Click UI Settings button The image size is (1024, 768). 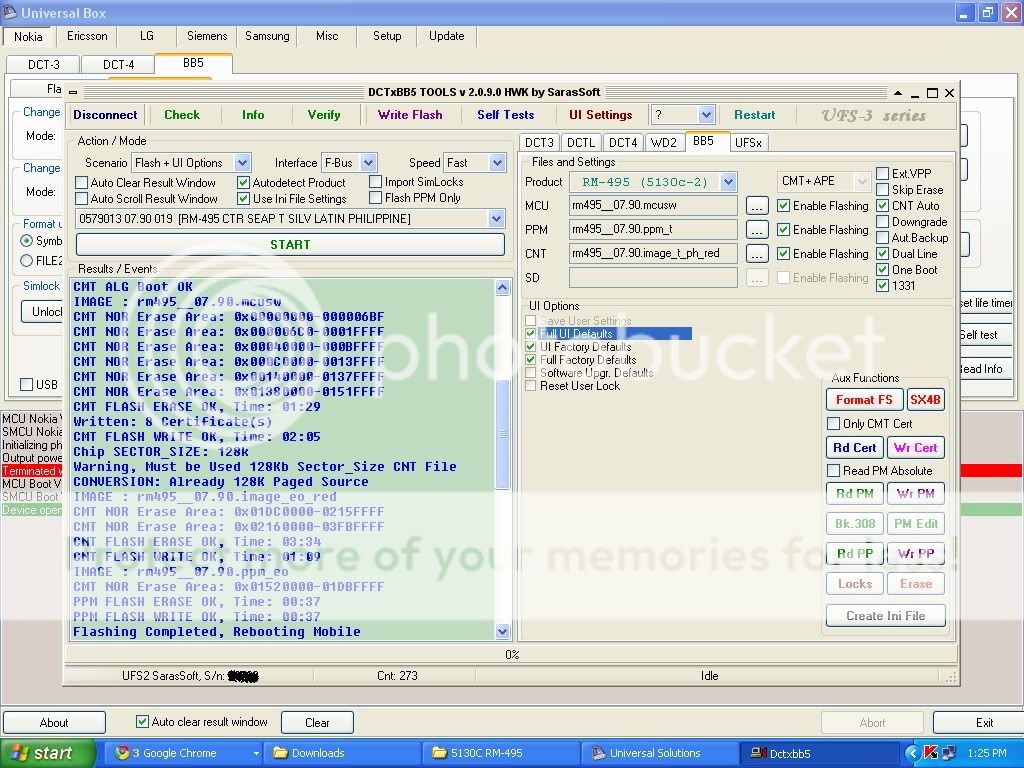click(x=600, y=115)
